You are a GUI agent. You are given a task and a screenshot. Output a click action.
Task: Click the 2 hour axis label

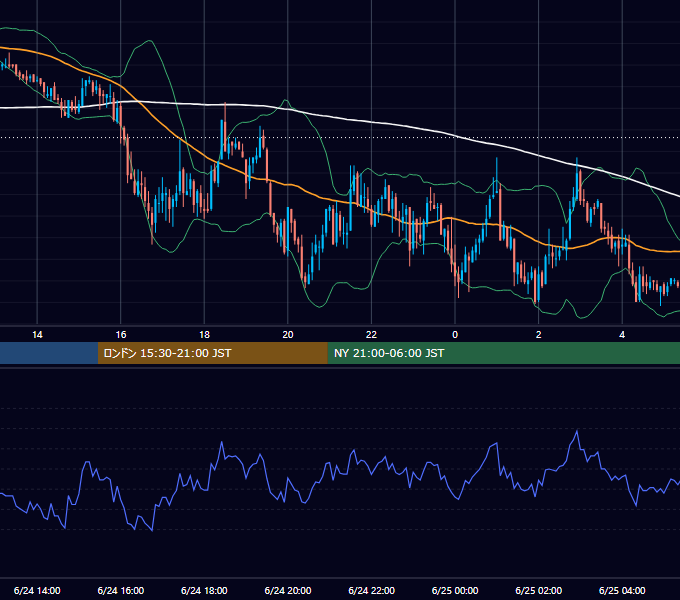(539, 335)
